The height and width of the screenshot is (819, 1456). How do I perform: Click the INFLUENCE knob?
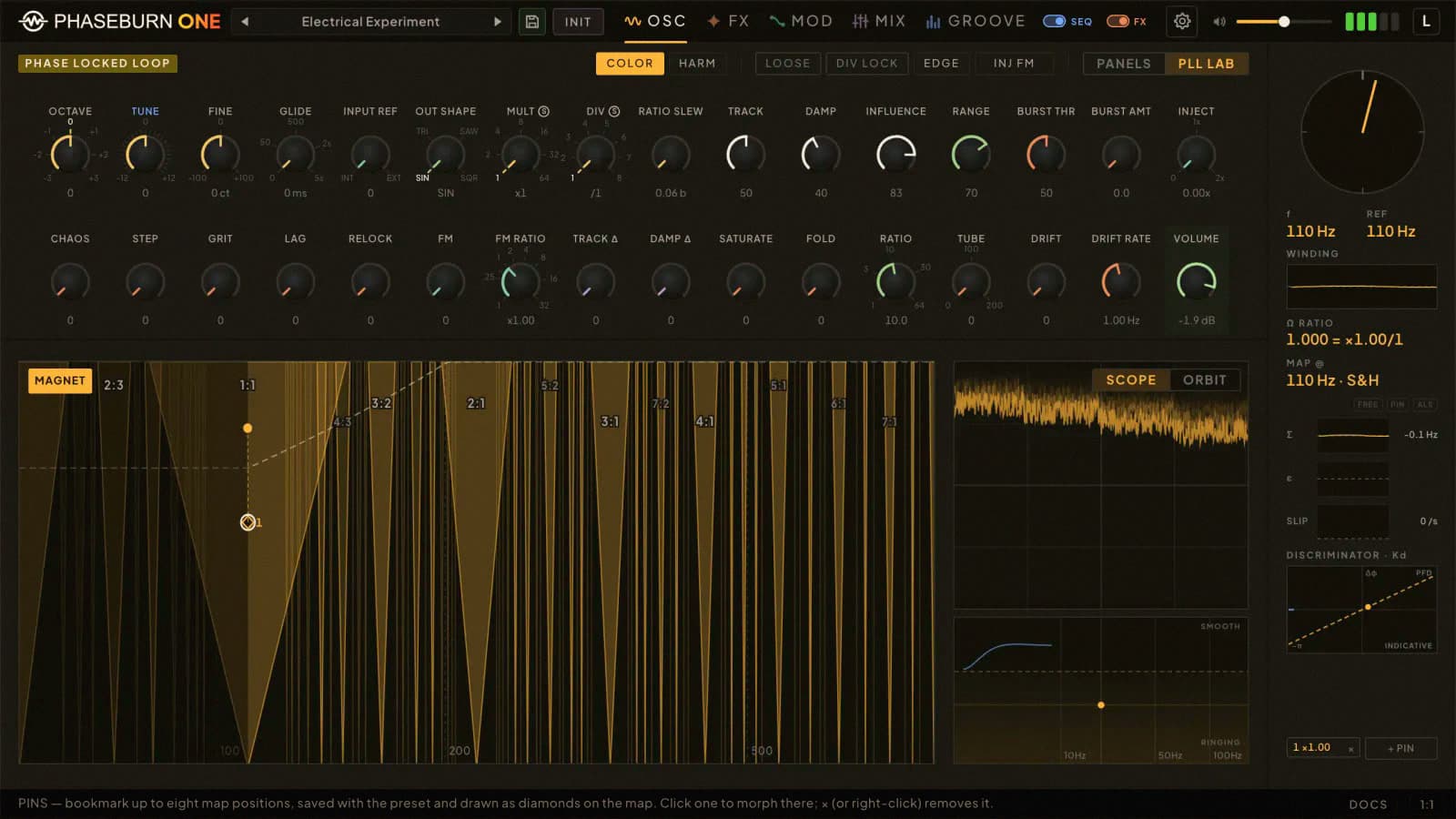pyautogui.click(x=895, y=153)
